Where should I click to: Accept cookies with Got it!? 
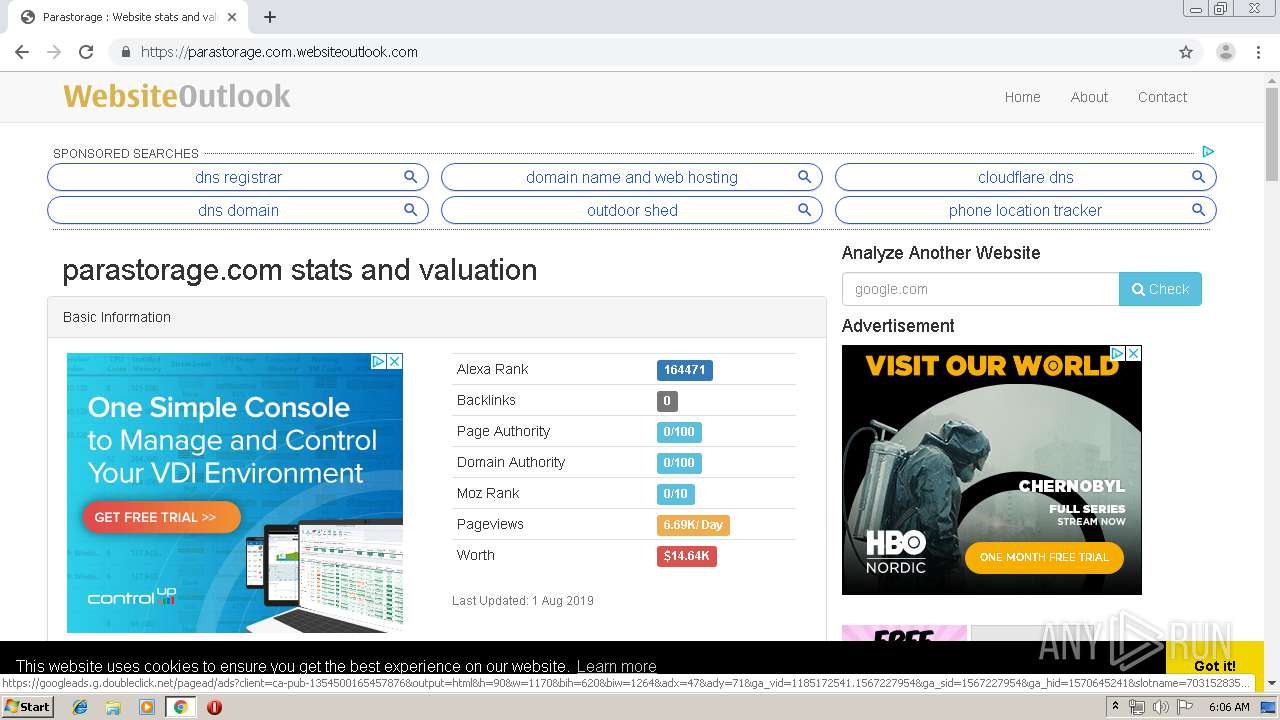(1214, 666)
